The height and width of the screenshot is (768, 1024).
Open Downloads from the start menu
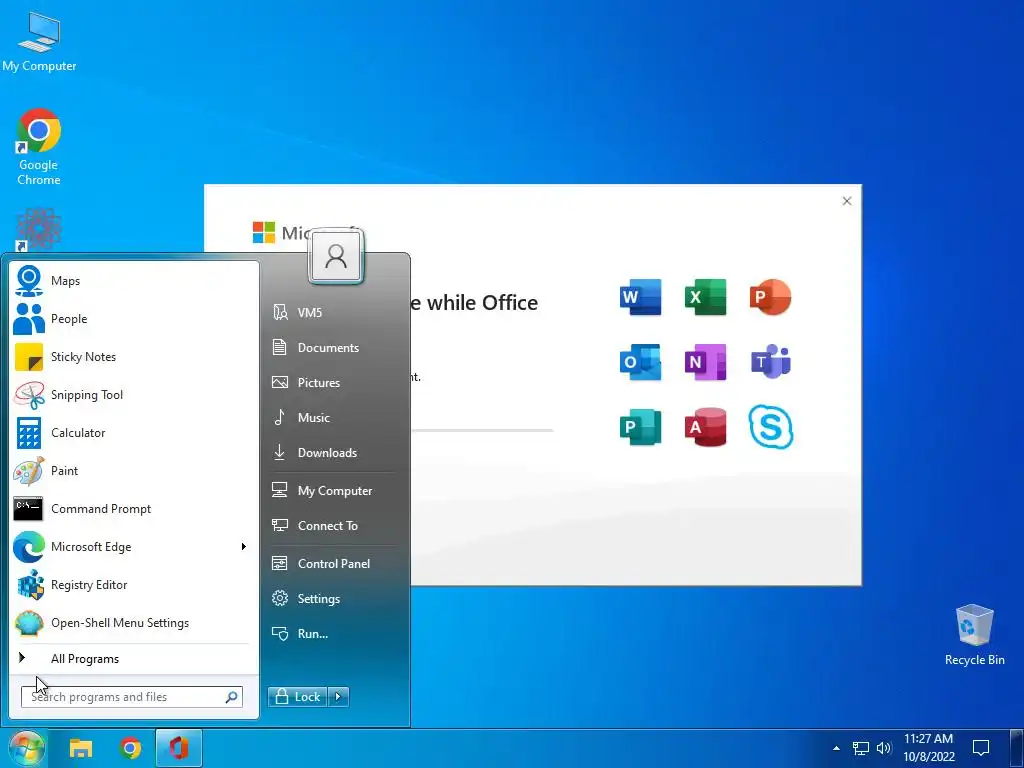pos(333,453)
